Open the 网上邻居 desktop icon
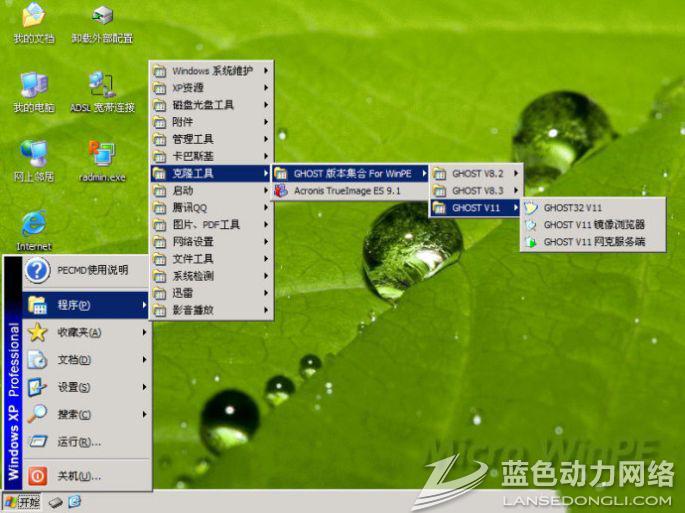The height and width of the screenshot is (513, 685). pyautogui.click(x=33, y=155)
